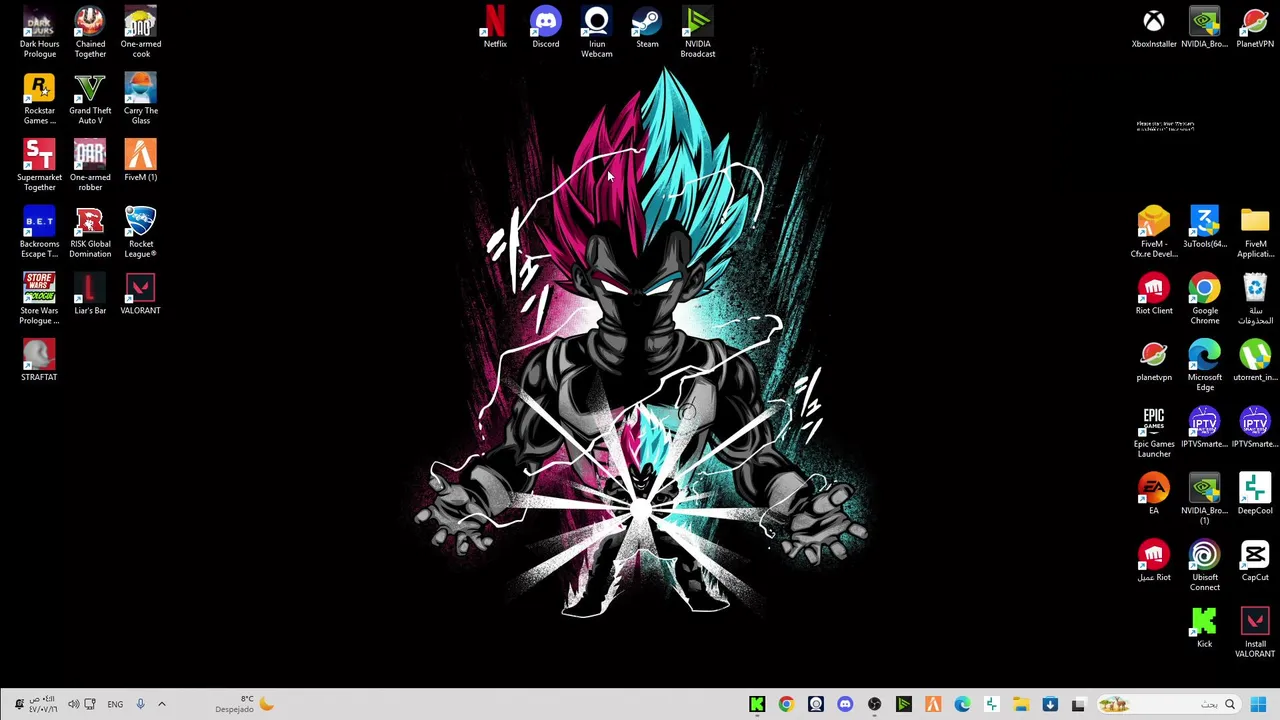Select the DeepCool desktop icon
The image size is (1280, 720).
click(1255, 494)
